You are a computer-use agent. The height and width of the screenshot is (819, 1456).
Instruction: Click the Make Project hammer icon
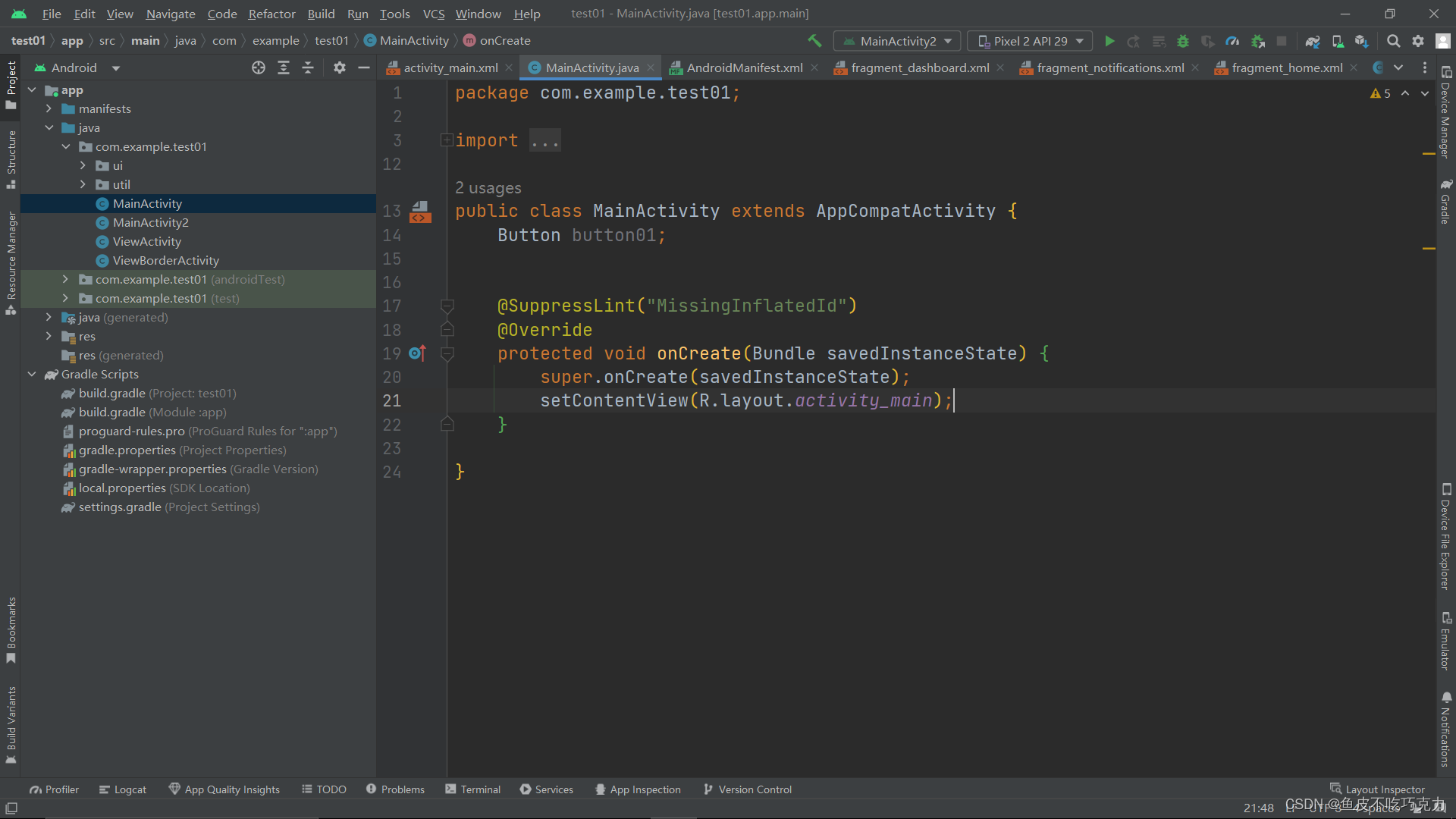click(x=814, y=41)
